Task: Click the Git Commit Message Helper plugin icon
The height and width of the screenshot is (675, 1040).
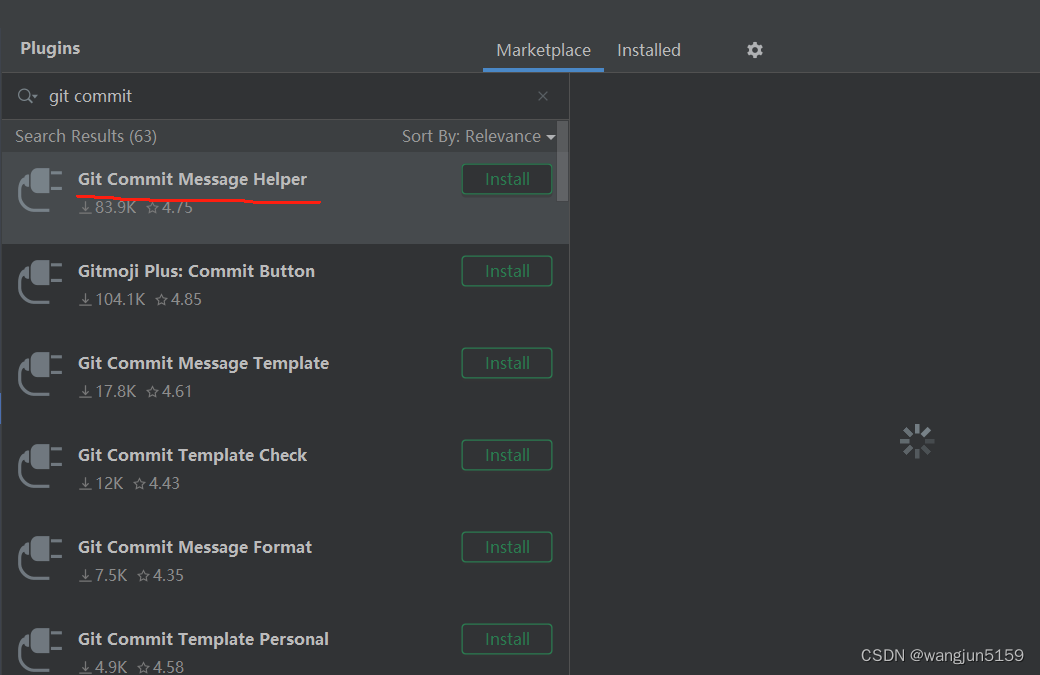Action: pyautogui.click(x=40, y=190)
